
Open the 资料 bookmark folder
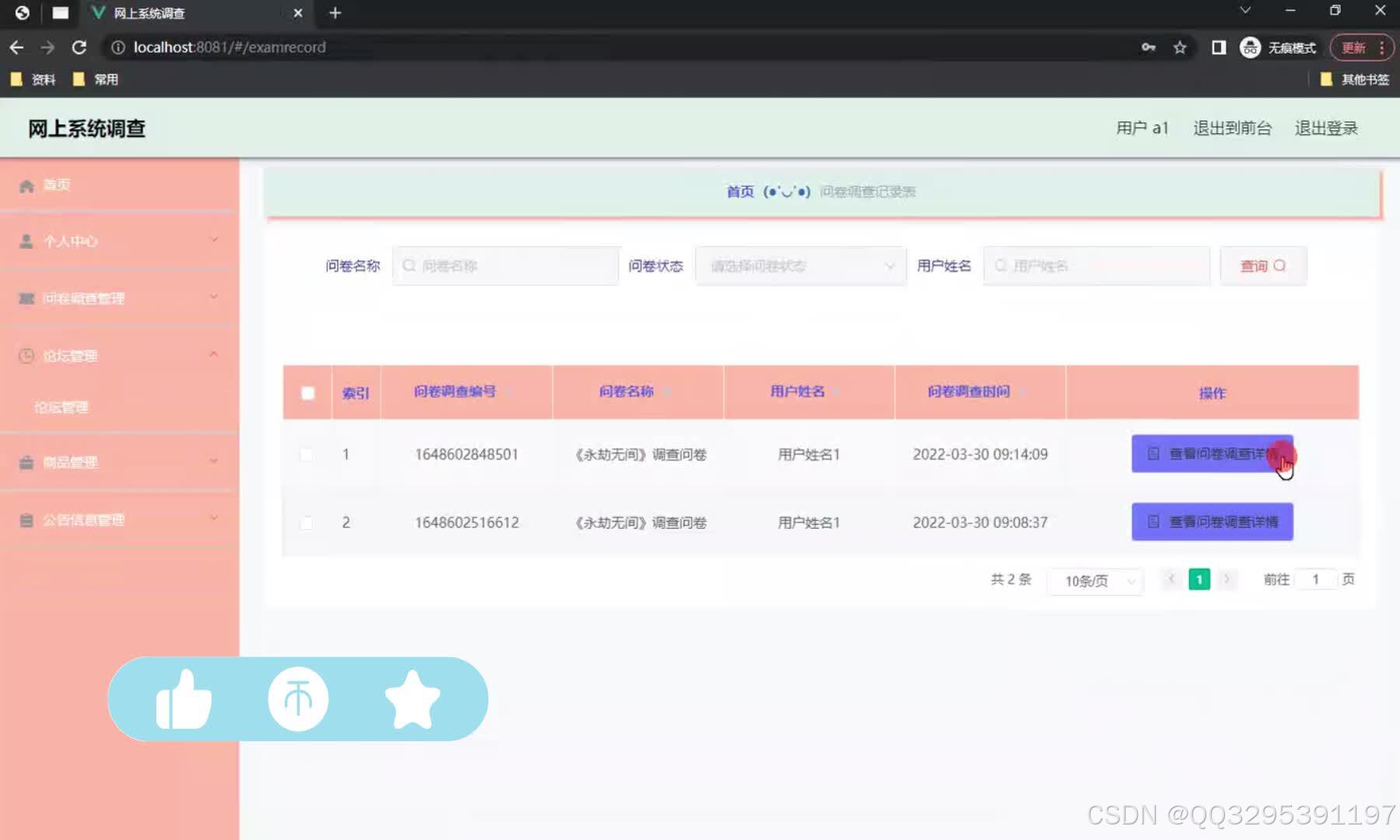33,79
